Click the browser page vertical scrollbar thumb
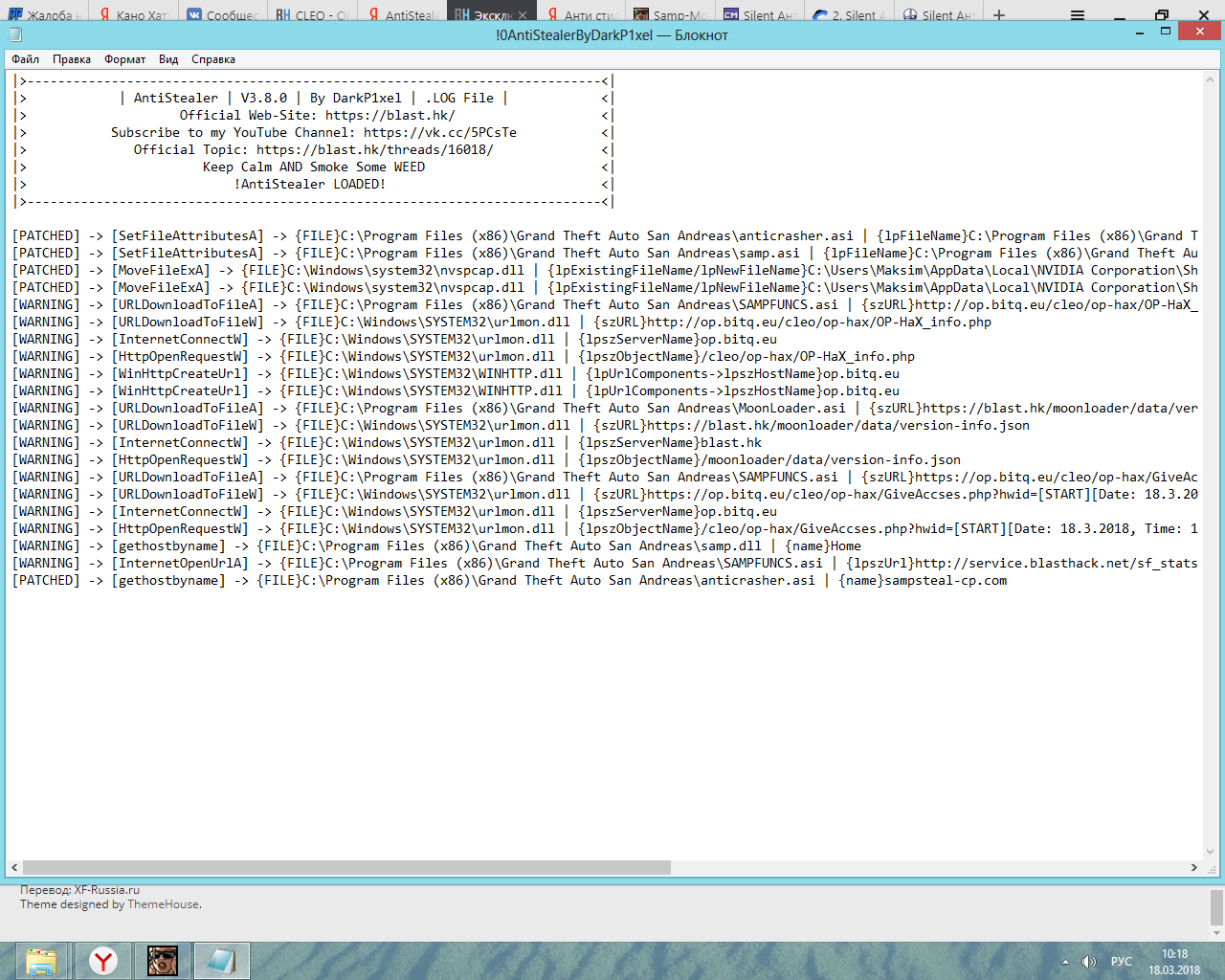 click(x=1216, y=906)
